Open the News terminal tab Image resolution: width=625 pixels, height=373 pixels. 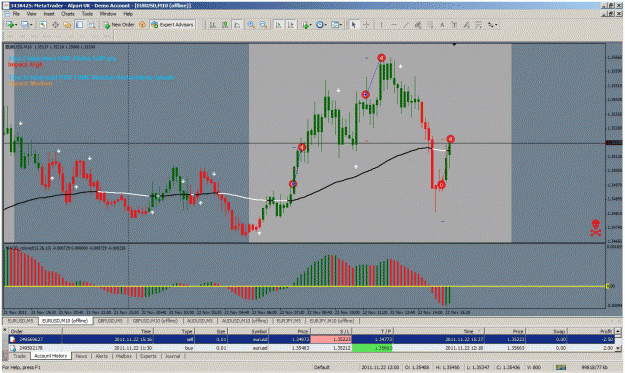tap(81, 356)
